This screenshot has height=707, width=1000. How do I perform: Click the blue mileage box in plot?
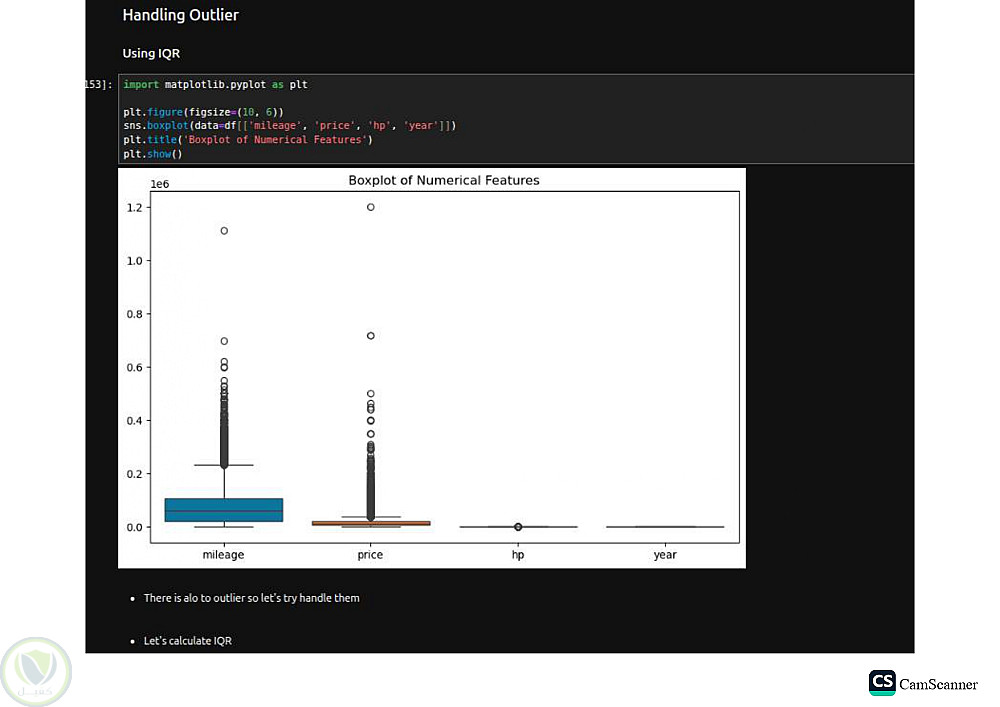point(224,510)
